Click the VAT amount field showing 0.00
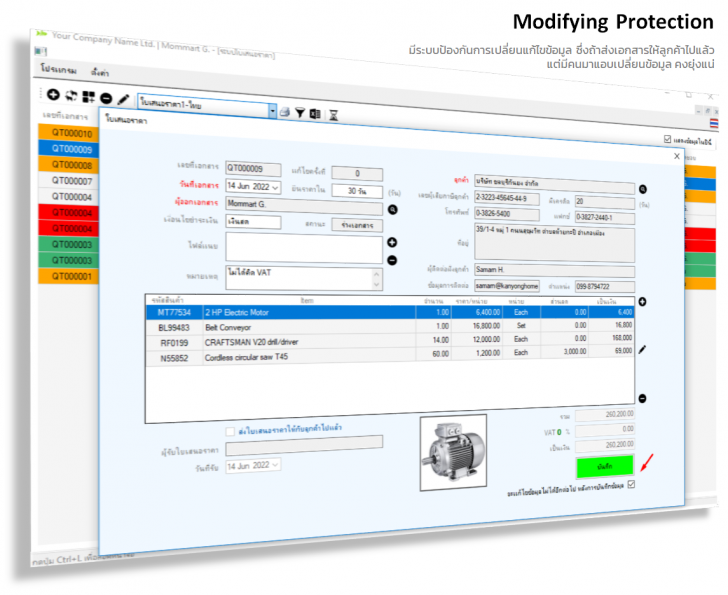The height and width of the screenshot is (595, 728). coord(605,430)
